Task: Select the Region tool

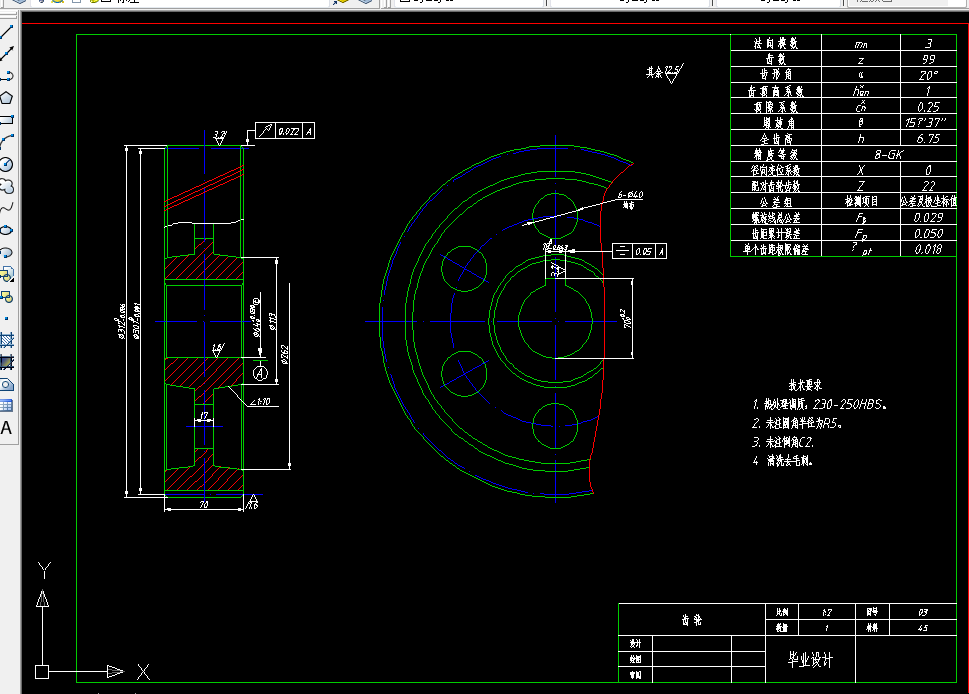Action: coord(7,384)
